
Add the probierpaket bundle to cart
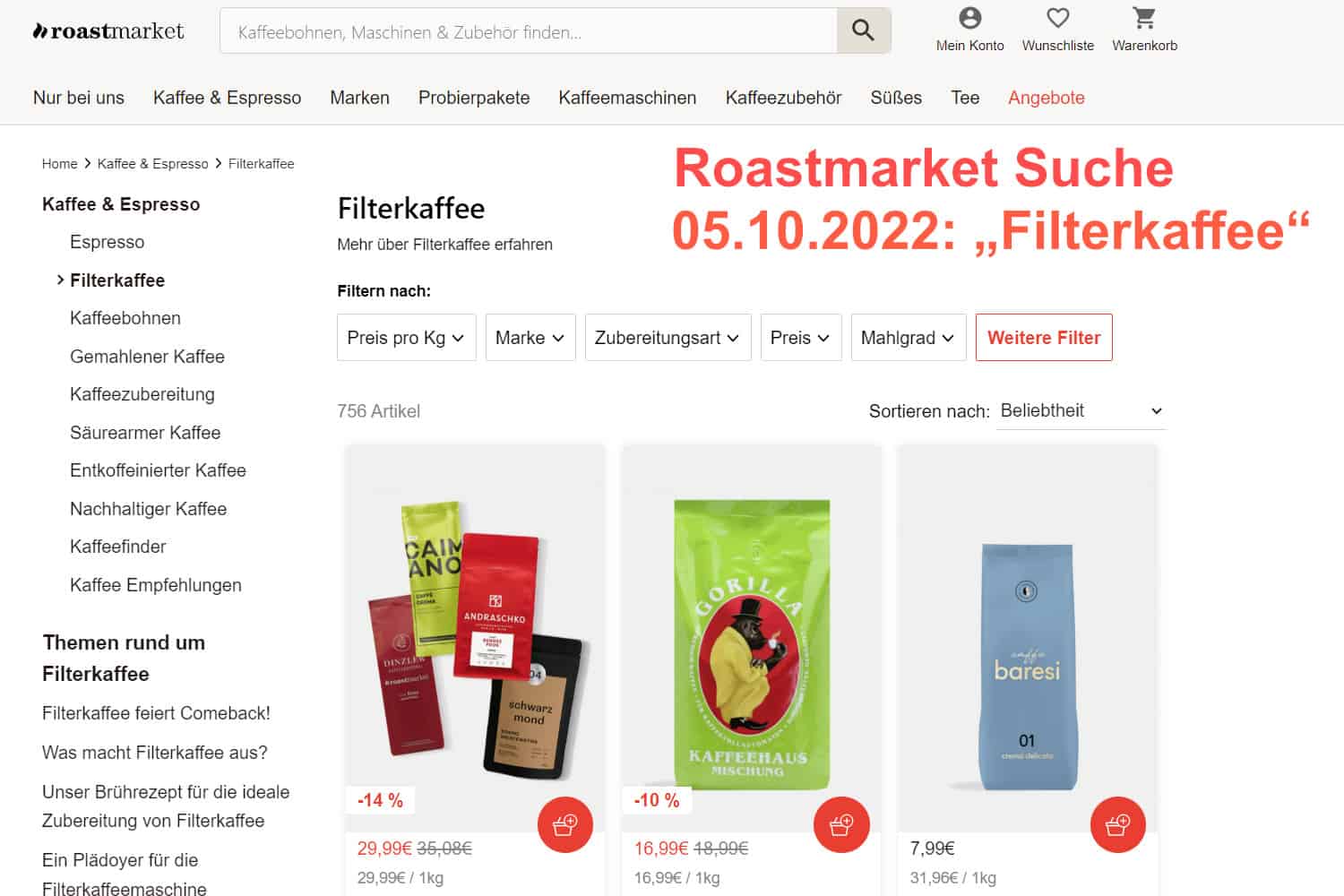565,824
